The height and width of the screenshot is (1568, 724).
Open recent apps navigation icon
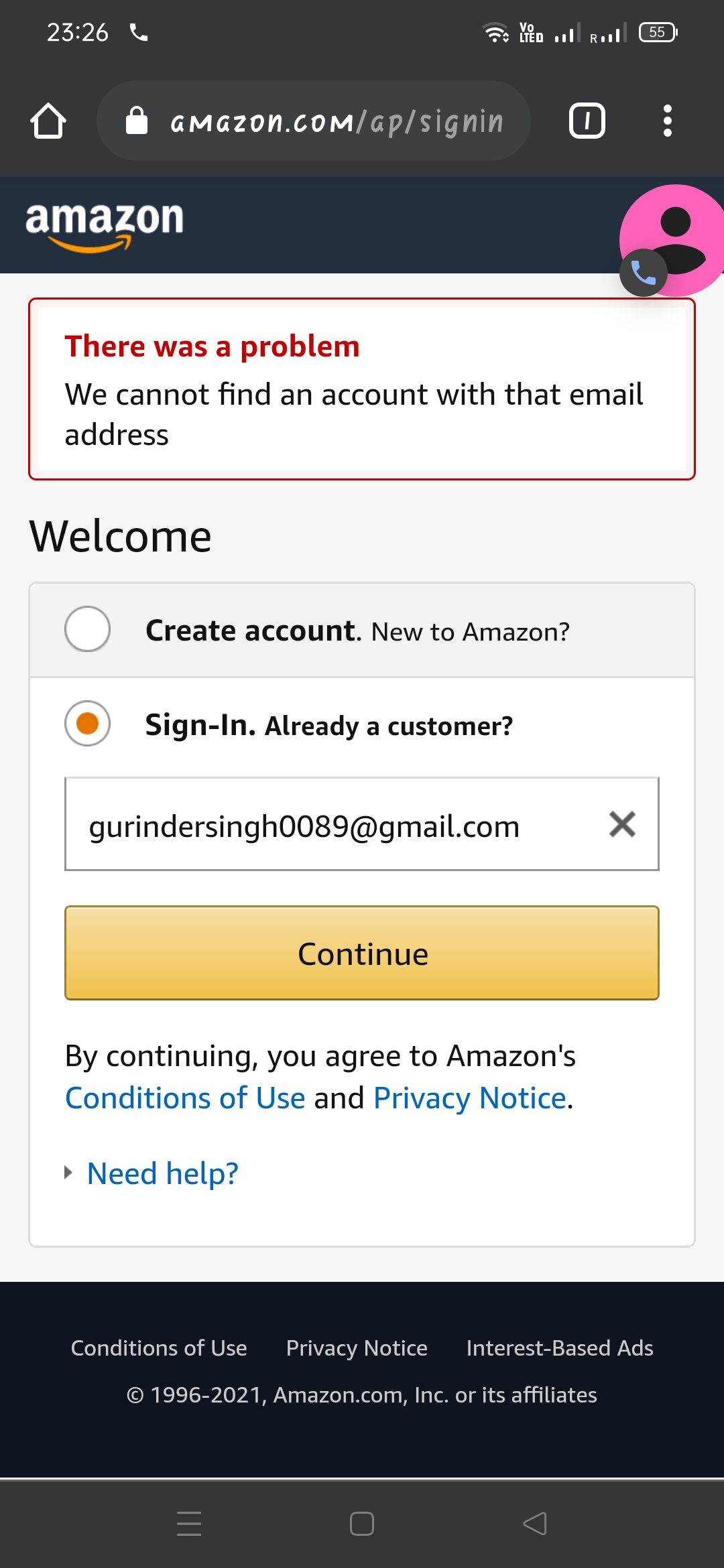[189, 1524]
